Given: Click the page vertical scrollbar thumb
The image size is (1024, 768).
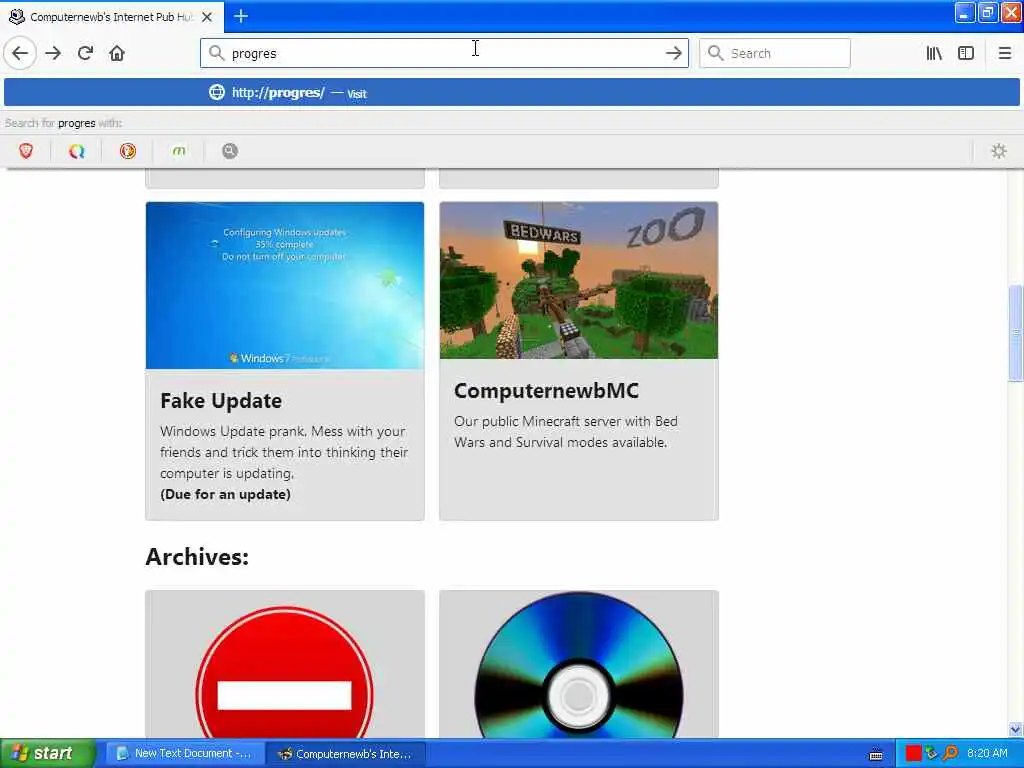Looking at the screenshot, I should tap(1015, 333).
